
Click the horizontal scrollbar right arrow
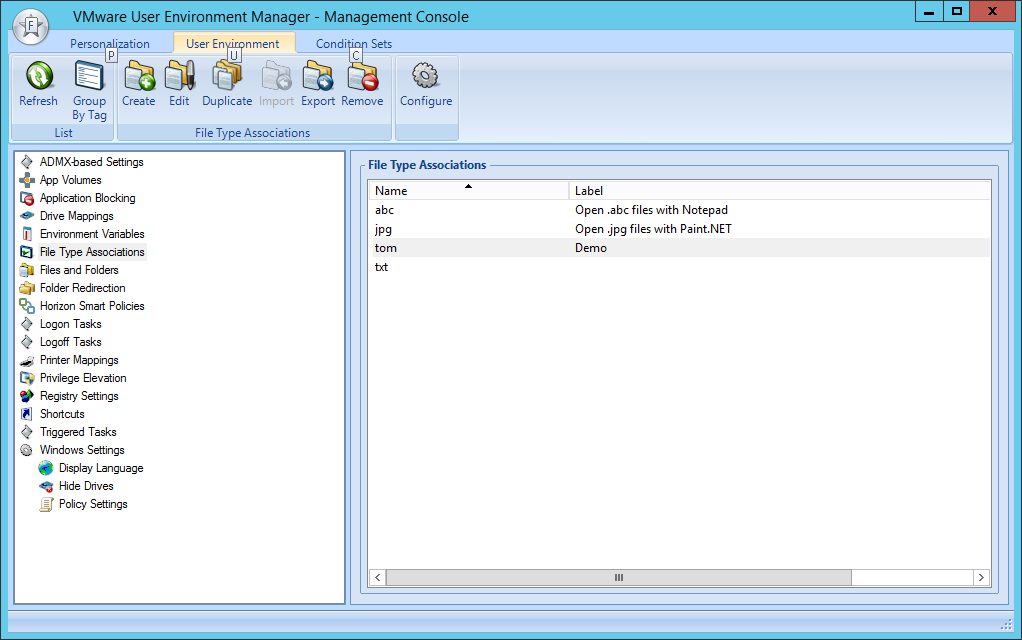(x=982, y=577)
